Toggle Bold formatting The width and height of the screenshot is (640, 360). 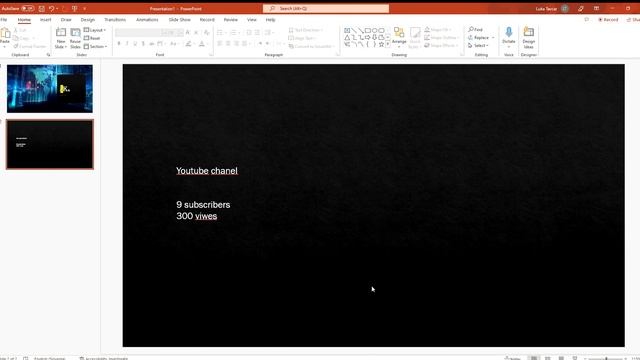click(119, 44)
